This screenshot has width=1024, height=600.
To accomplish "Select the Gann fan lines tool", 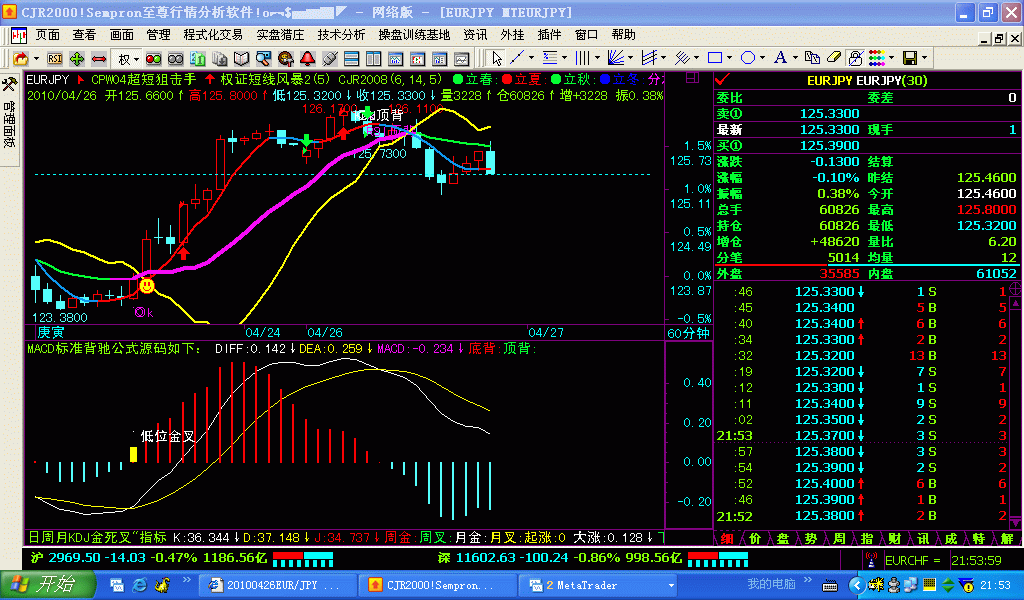I will pos(615,58).
